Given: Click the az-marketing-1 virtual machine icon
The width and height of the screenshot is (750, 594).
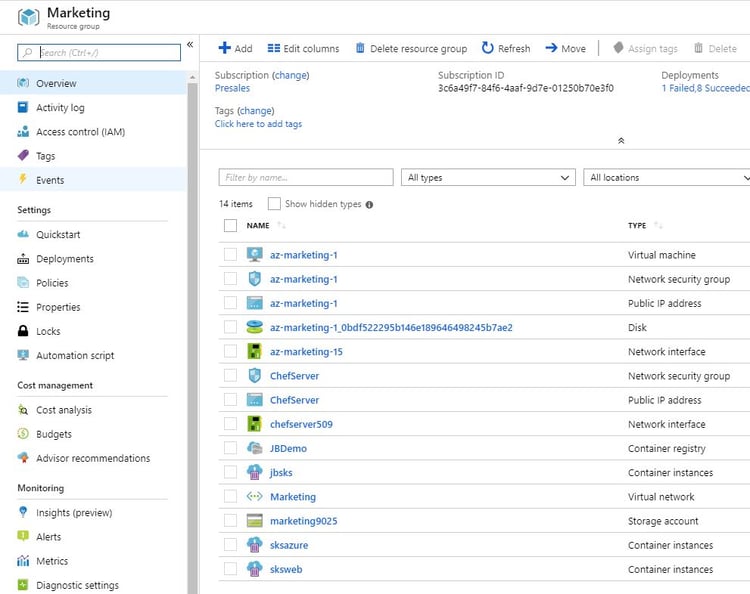Looking at the screenshot, I should pos(254,254).
